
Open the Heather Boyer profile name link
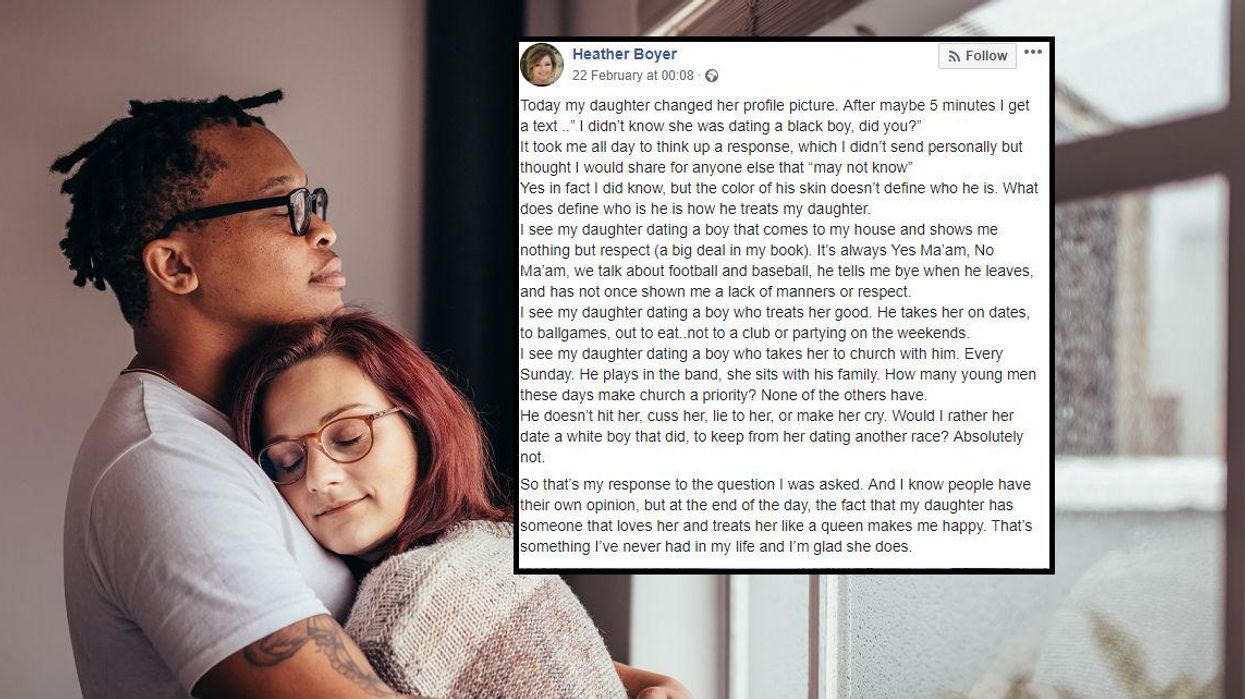pos(624,54)
